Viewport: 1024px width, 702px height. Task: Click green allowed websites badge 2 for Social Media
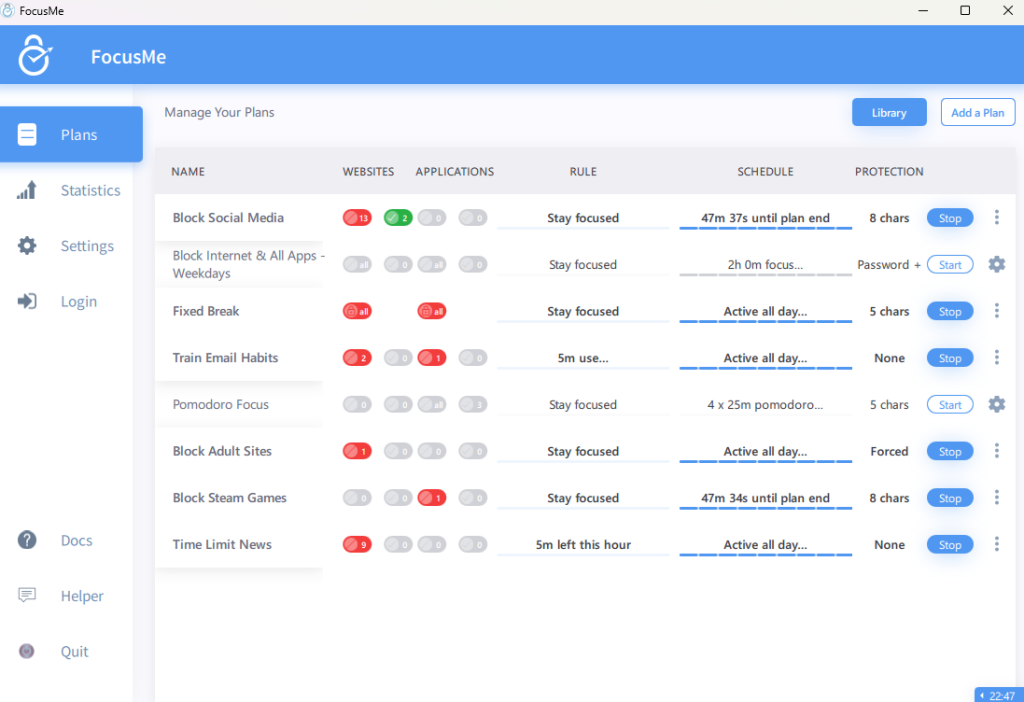click(x=398, y=218)
